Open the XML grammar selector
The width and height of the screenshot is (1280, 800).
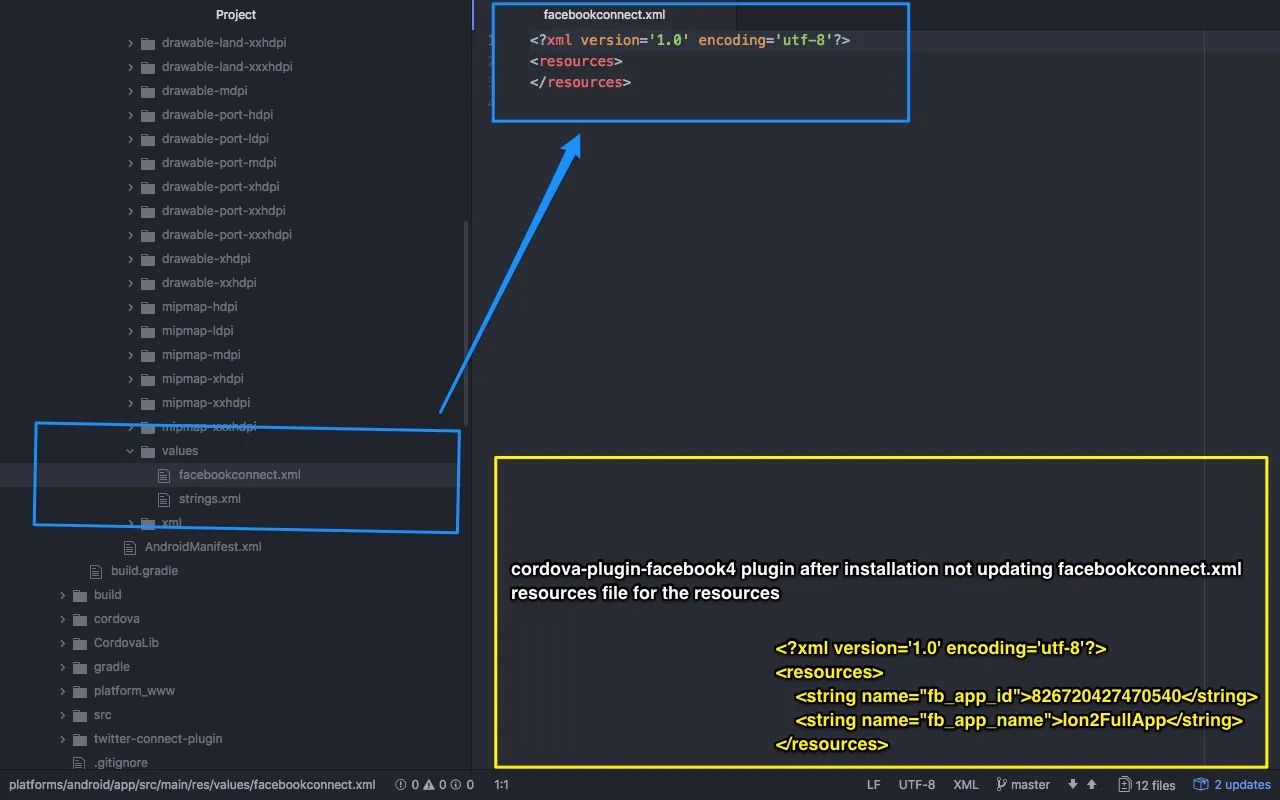966,785
